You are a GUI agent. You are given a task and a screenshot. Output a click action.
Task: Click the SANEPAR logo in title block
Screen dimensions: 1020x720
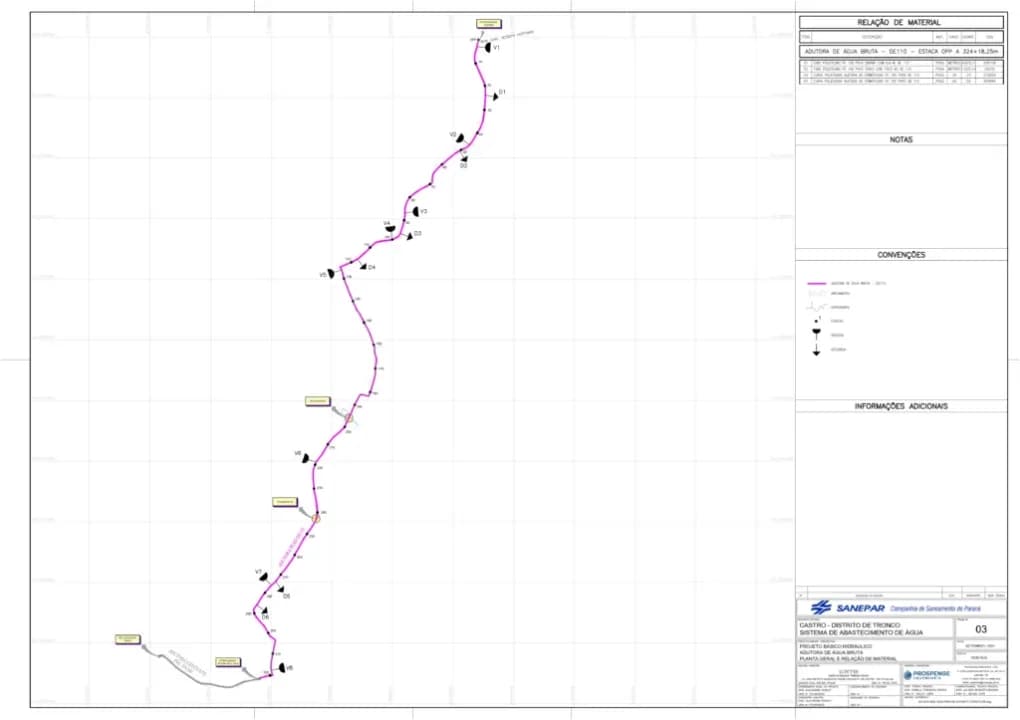point(848,607)
